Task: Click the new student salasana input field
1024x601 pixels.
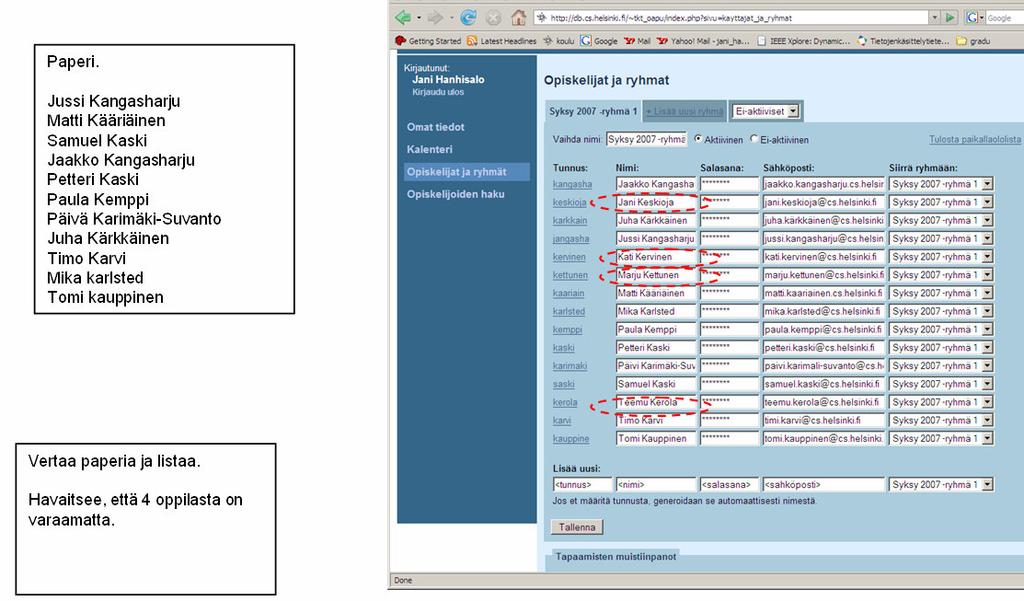Action: tap(729, 485)
